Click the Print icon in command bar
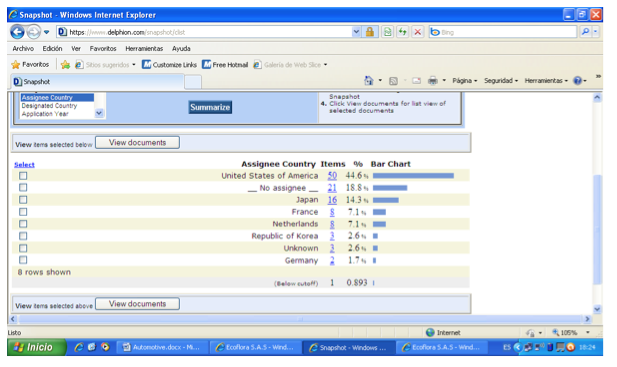 click(432, 81)
